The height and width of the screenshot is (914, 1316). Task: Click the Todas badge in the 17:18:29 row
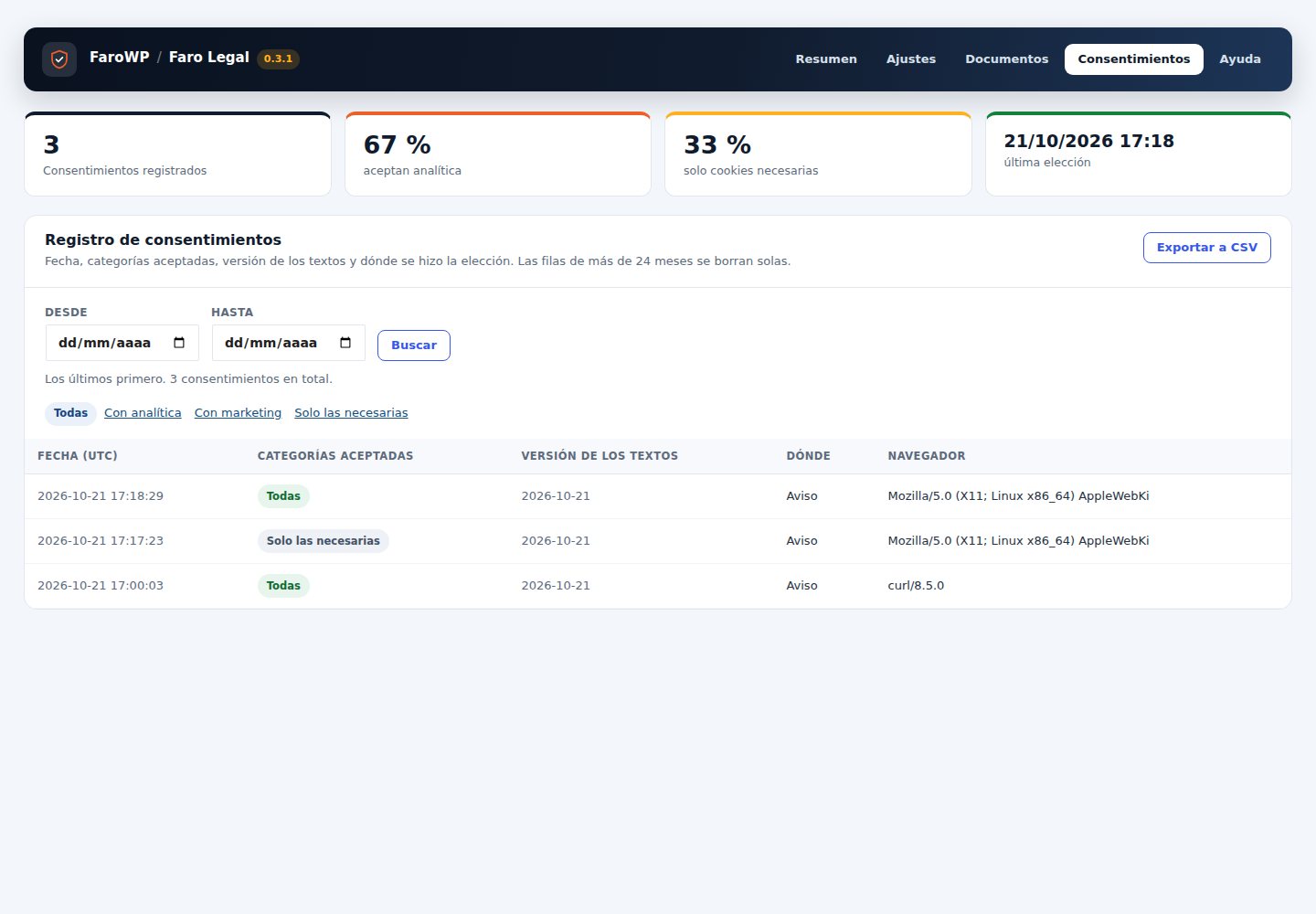click(x=283, y=496)
